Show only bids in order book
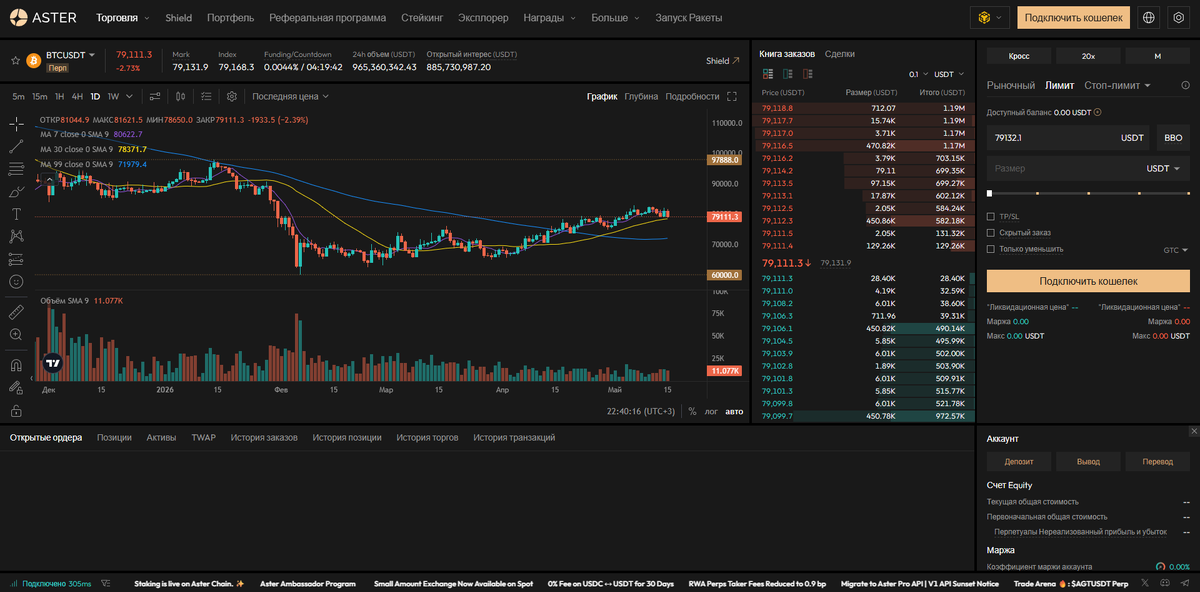This screenshot has width=1200, height=592. tap(787, 74)
